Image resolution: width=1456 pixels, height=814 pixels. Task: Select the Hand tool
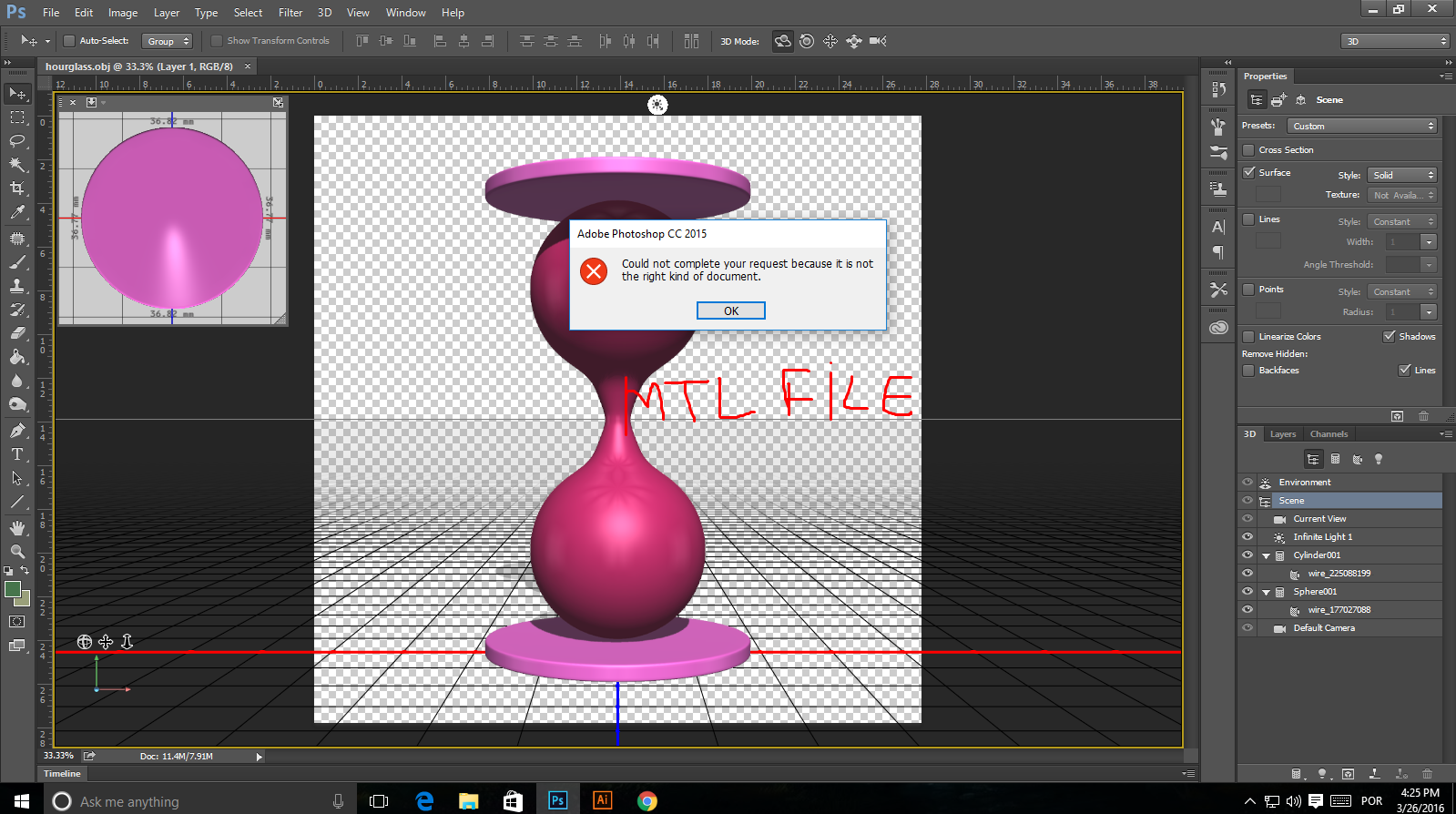click(17, 528)
